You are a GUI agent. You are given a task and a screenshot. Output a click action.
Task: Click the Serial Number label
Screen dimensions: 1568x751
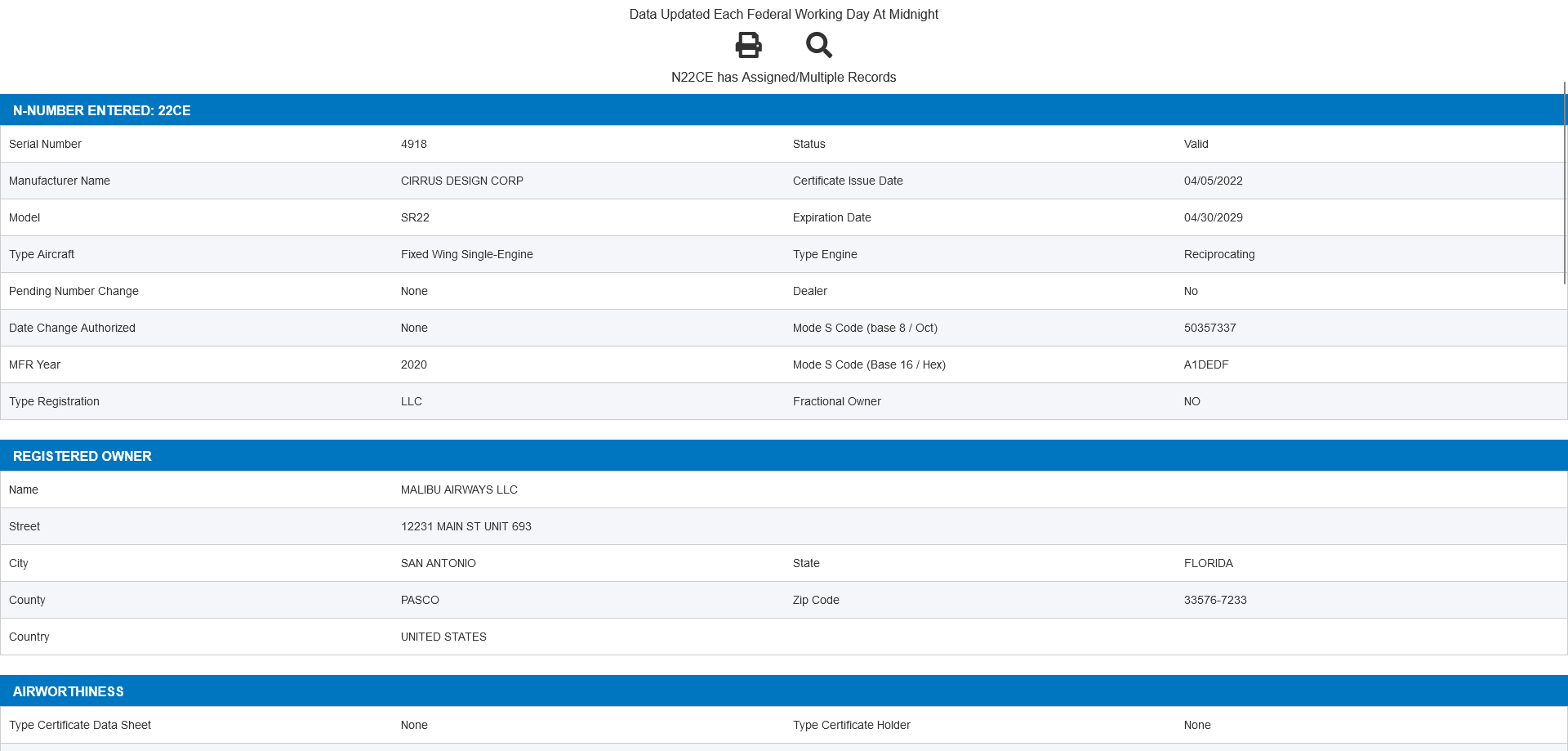tap(45, 144)
